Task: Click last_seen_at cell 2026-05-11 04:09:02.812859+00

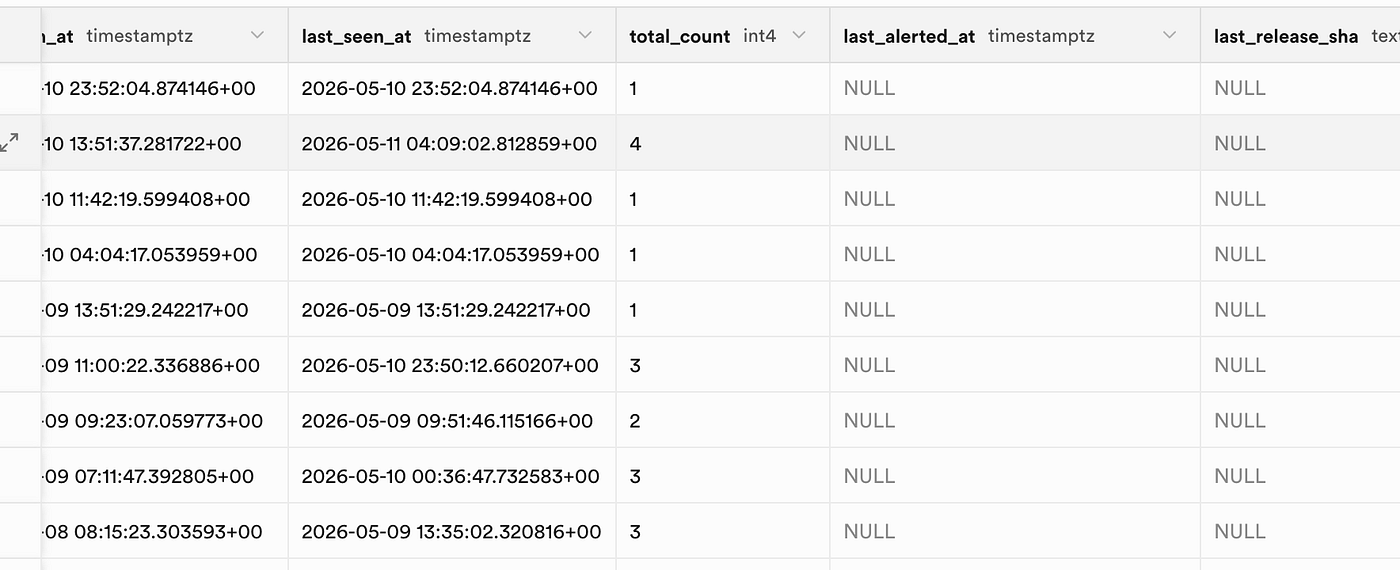Action: point(452,143)
